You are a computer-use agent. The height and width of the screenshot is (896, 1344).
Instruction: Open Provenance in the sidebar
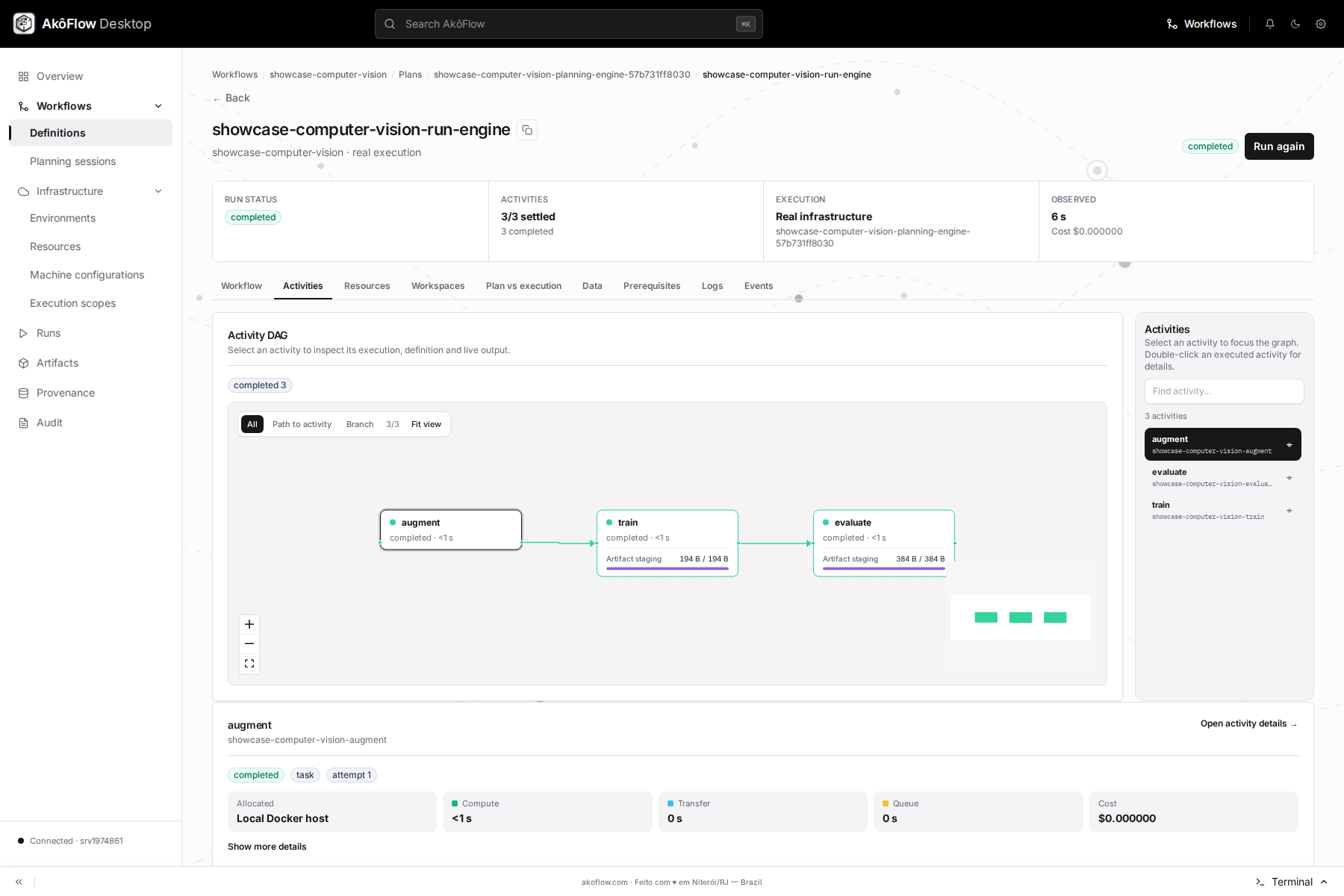click(x=90, y=393)
